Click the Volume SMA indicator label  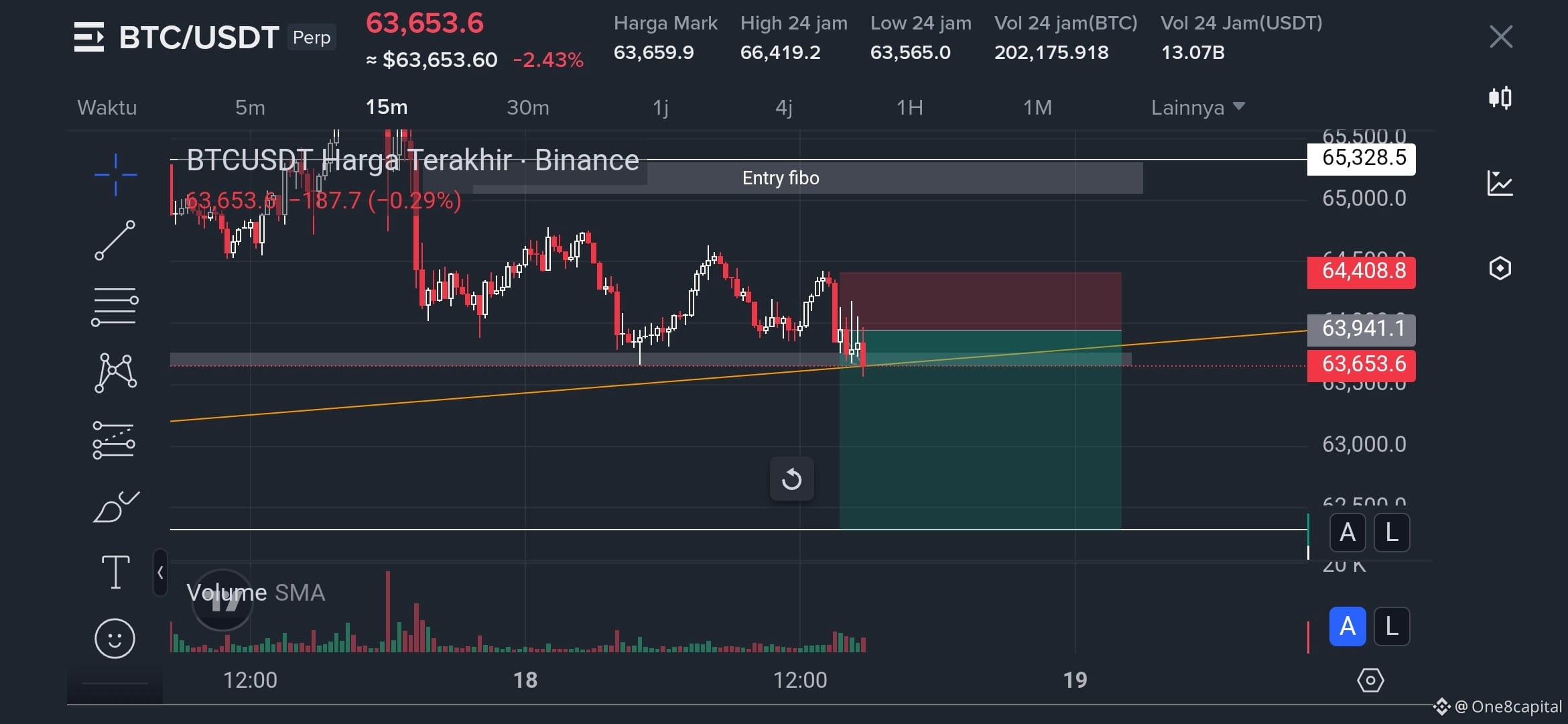tap(255, 593)
